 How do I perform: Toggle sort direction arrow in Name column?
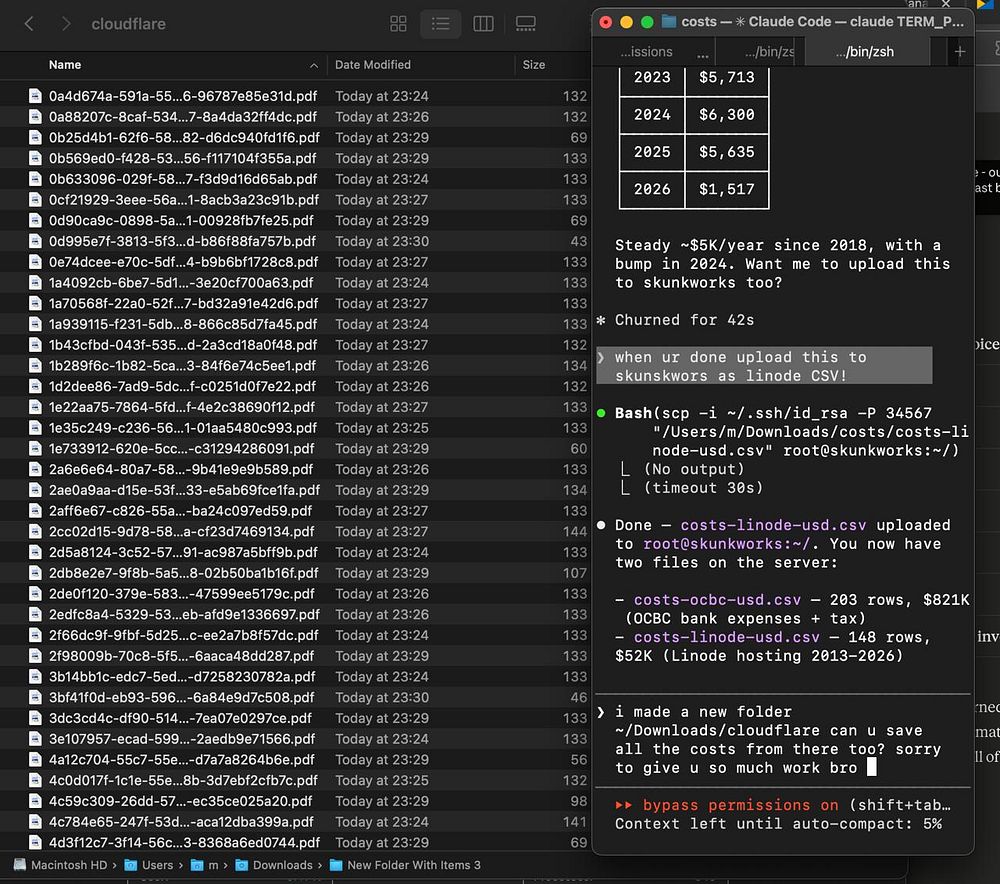coord(314,65)
